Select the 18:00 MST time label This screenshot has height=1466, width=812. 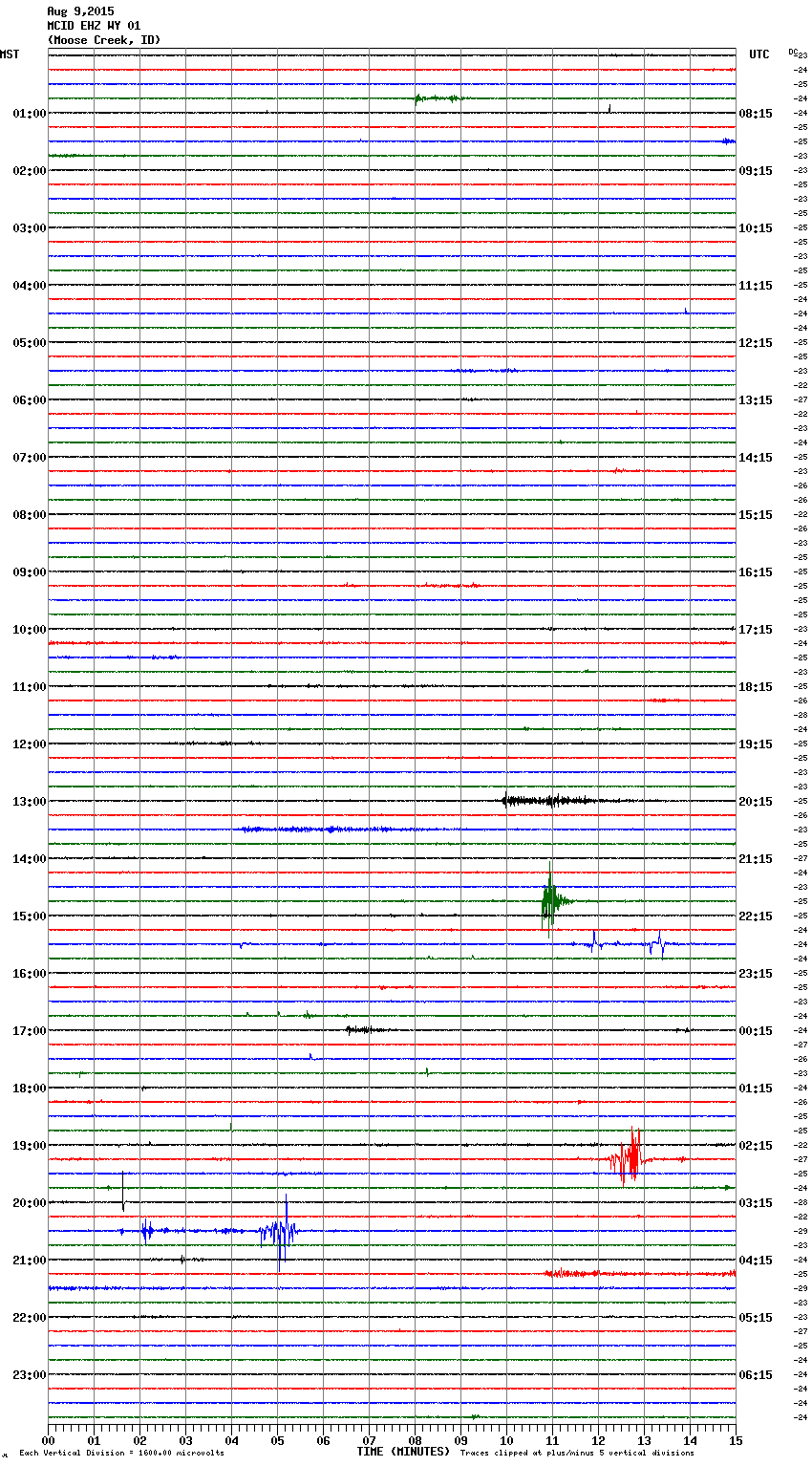(30, 1088)
